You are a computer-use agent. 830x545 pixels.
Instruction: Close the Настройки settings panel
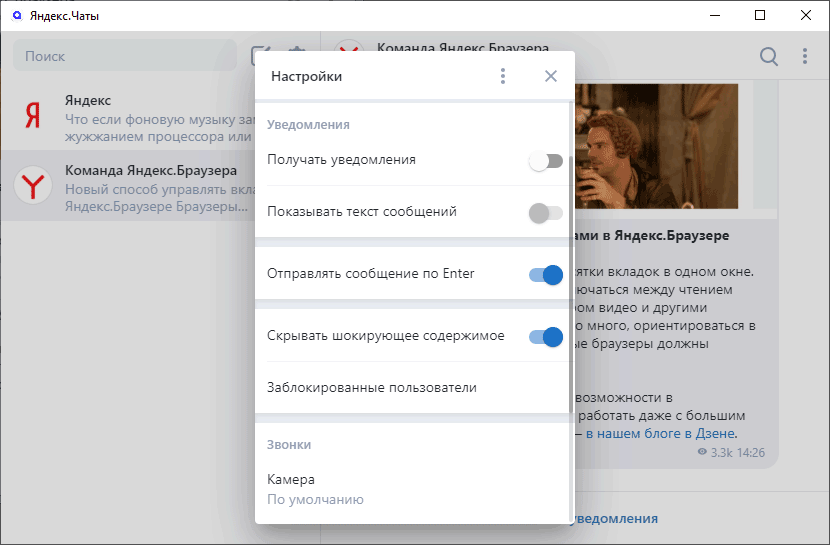[551, 76]
